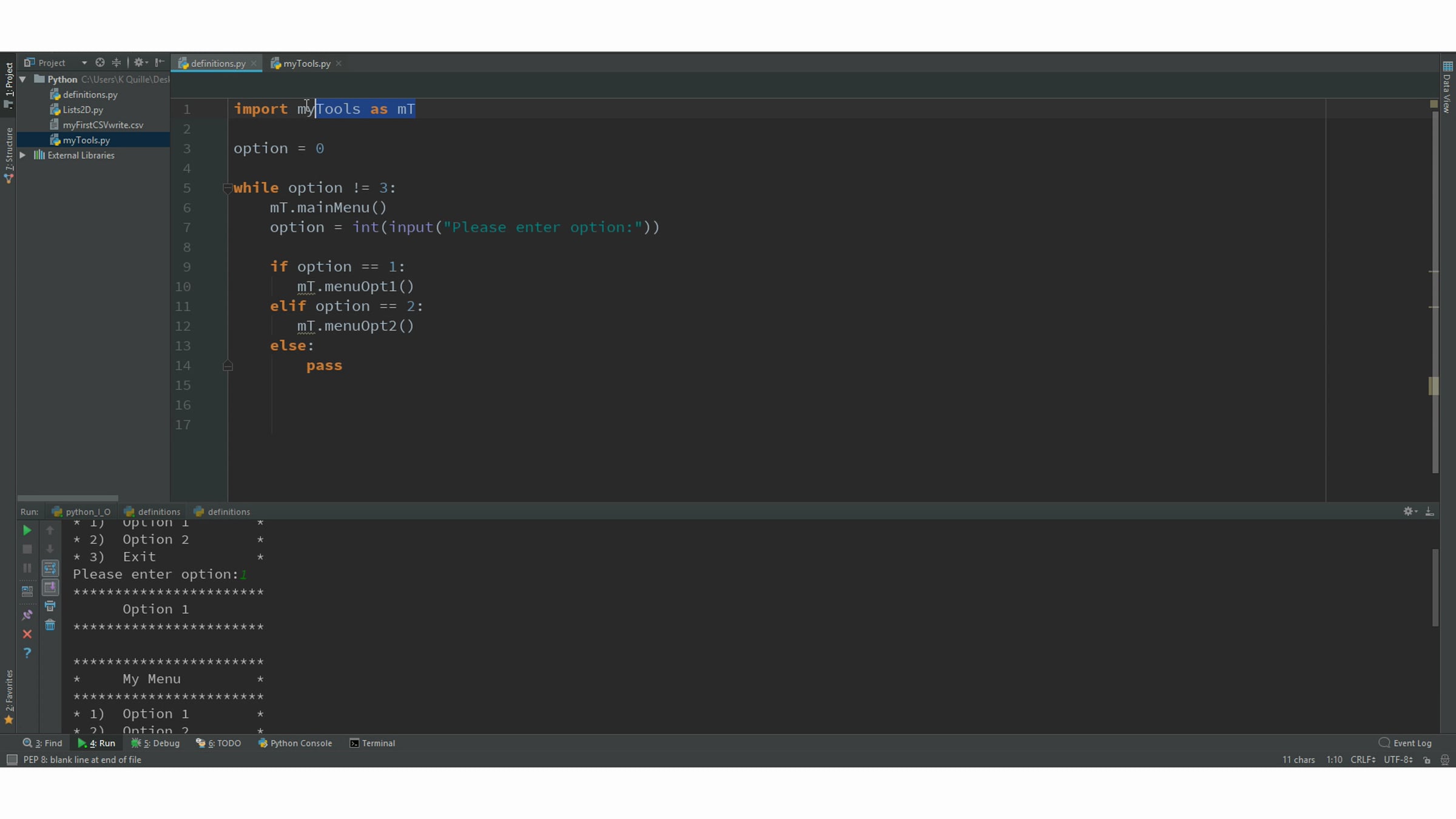Change the CRLF line separator setting

pos(1363,760)
